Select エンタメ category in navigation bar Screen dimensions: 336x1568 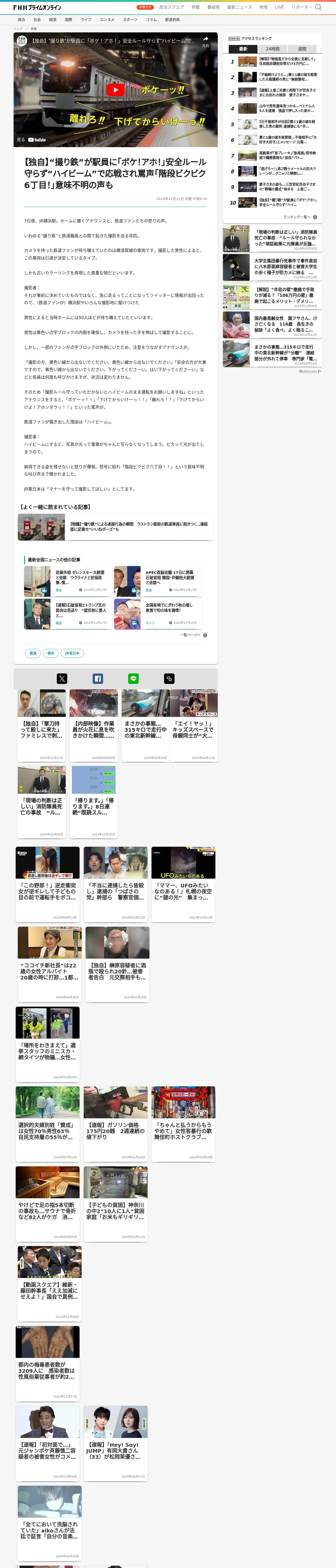coord(107,20)
